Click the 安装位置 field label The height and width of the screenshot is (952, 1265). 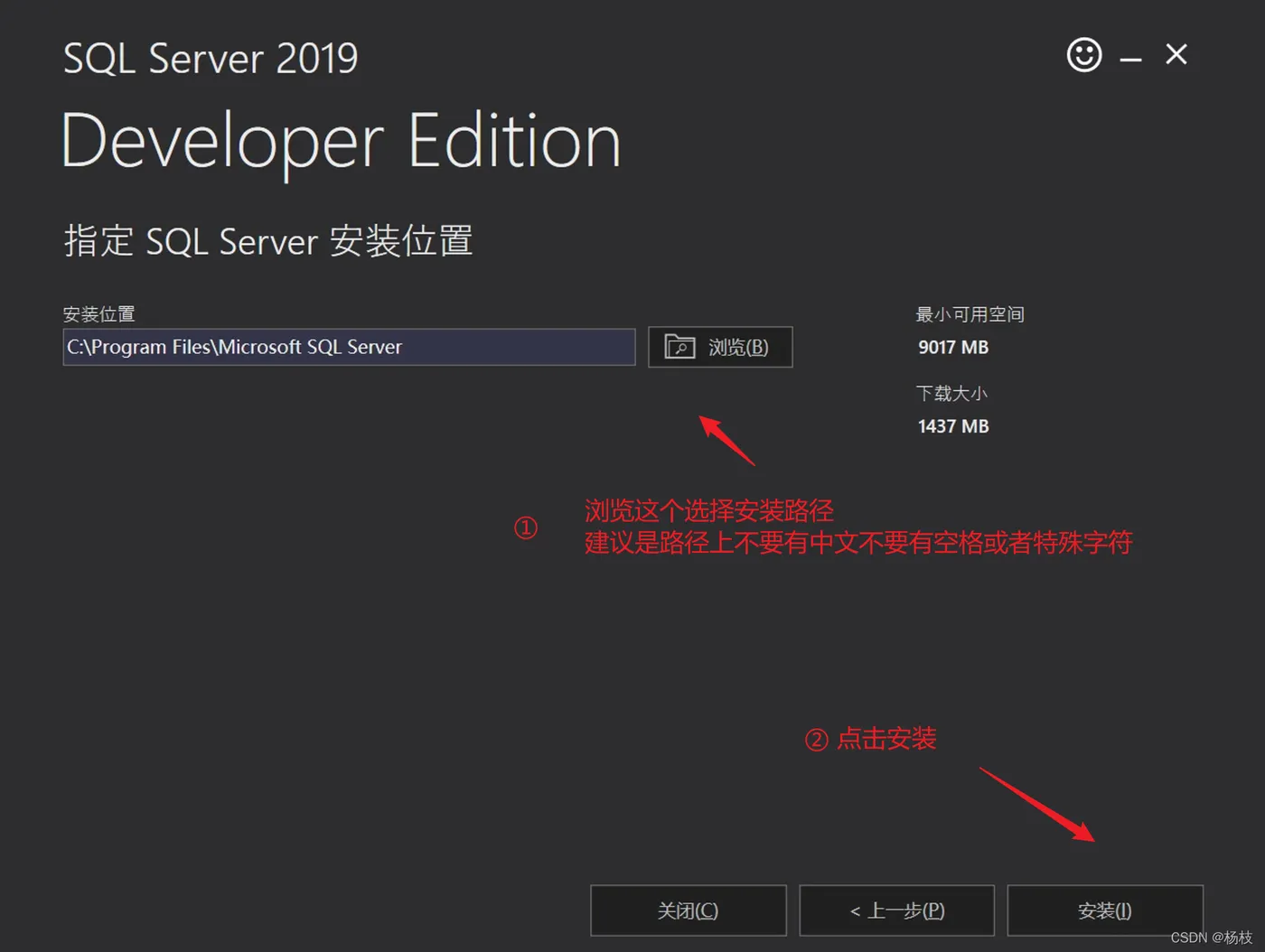[99, 314]
